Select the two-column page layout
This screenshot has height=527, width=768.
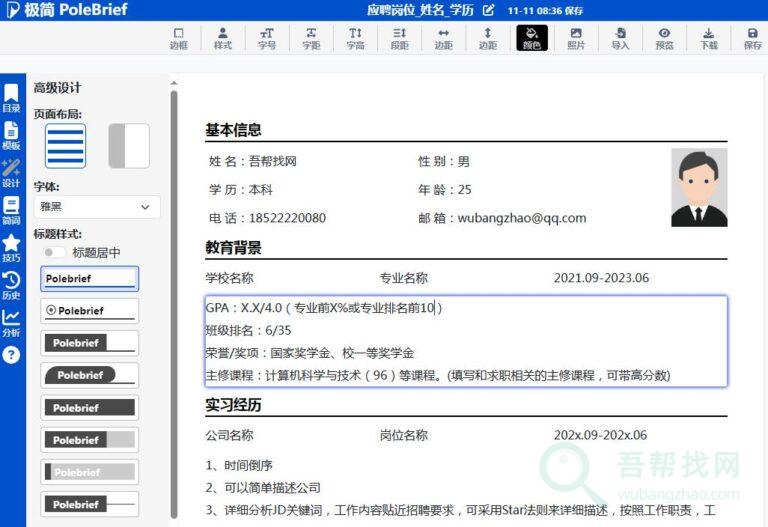click(x=129, y=146)
